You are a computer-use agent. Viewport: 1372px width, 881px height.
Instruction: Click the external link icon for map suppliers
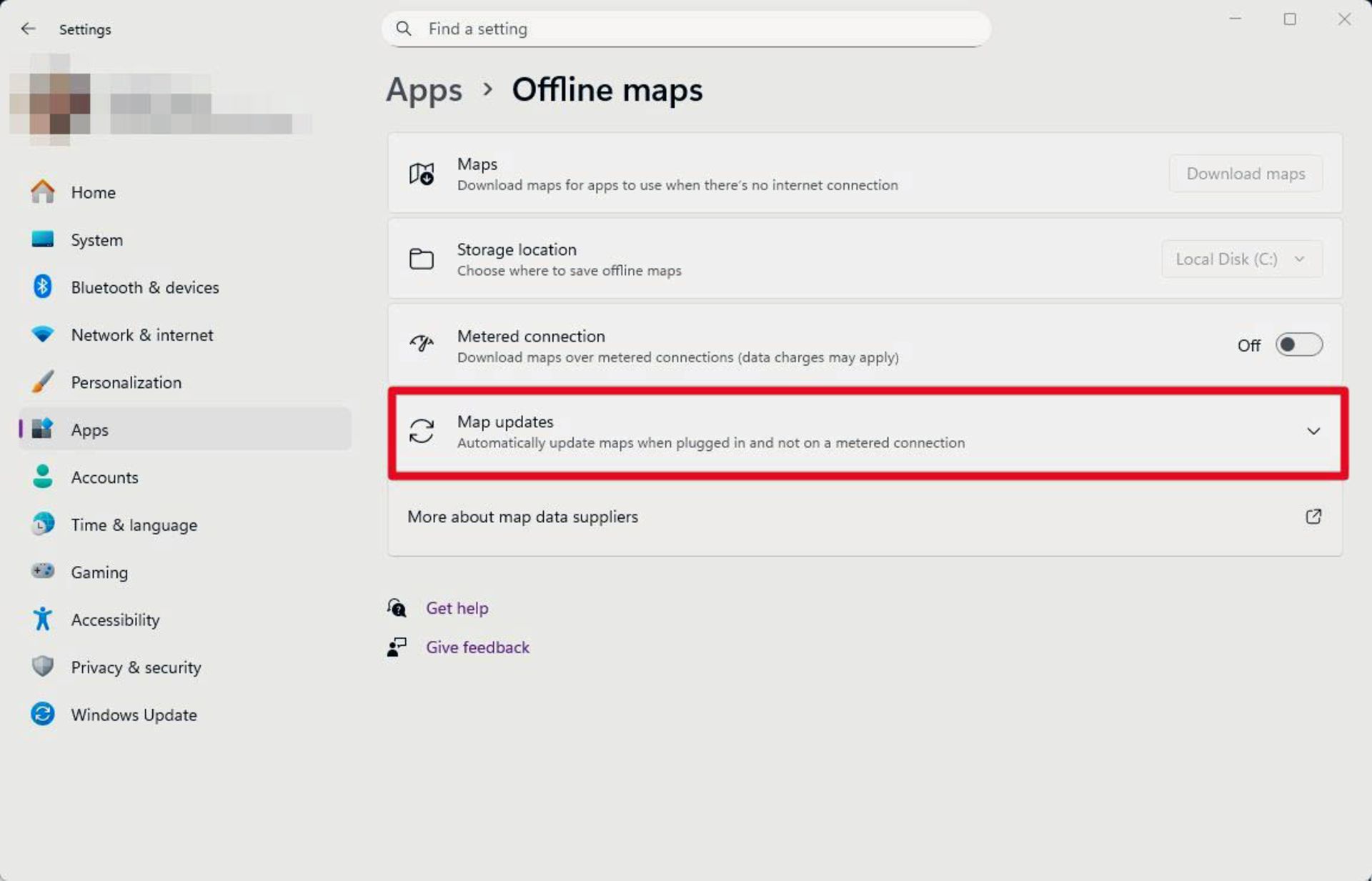pos(1313,517)
